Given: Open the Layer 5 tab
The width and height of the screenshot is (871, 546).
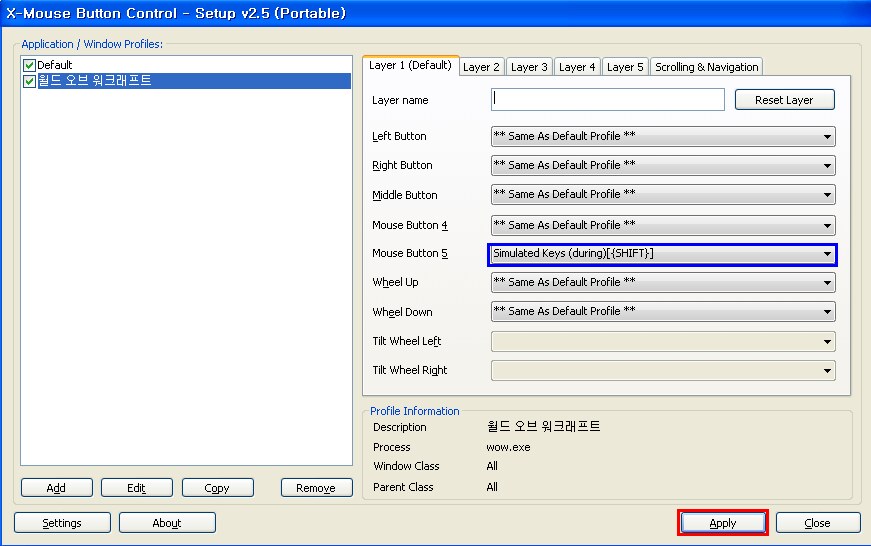Looking at the screenshot, I should tap(625, 67).
